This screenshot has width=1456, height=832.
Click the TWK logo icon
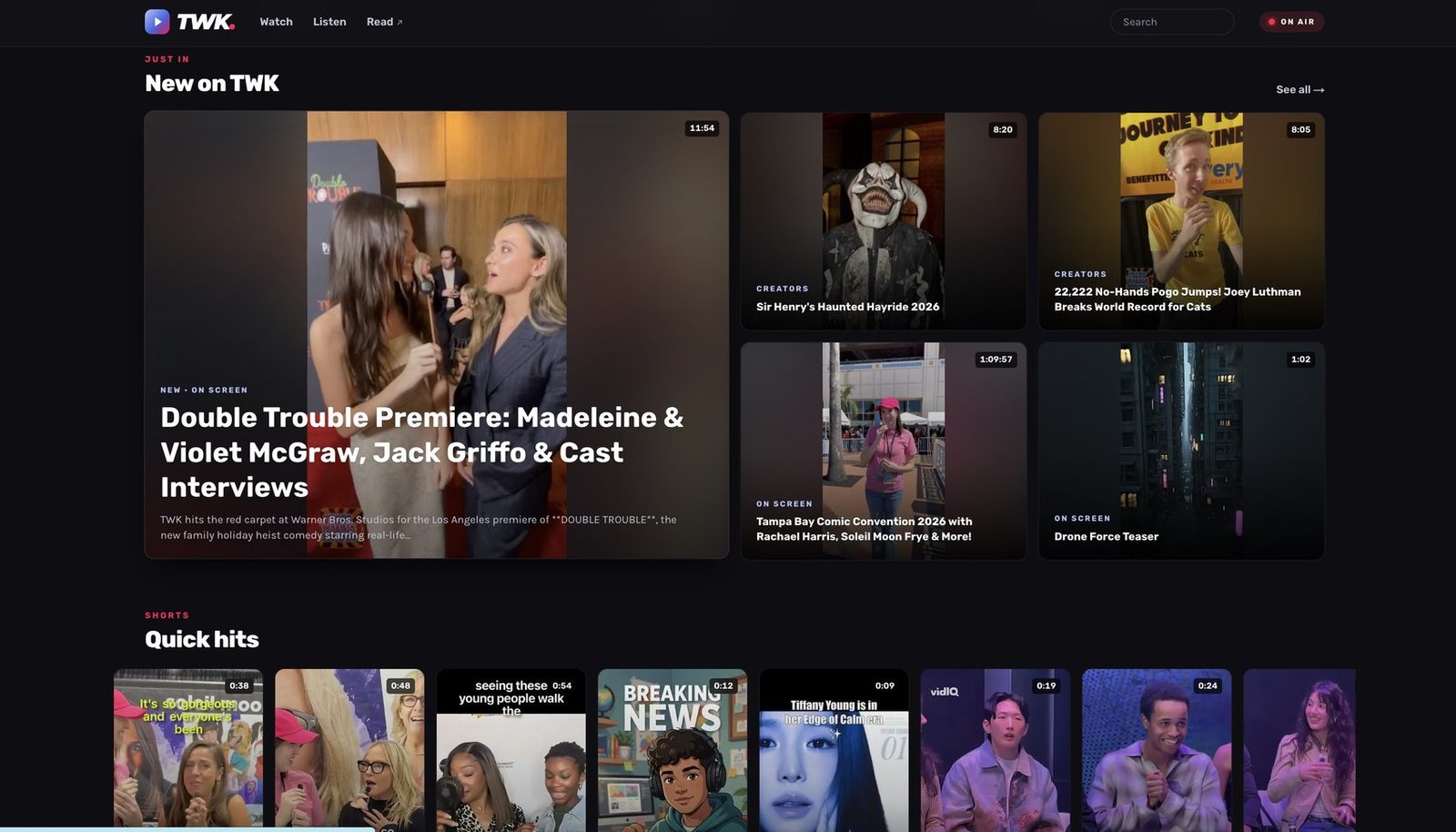click(x=157, y=22)
